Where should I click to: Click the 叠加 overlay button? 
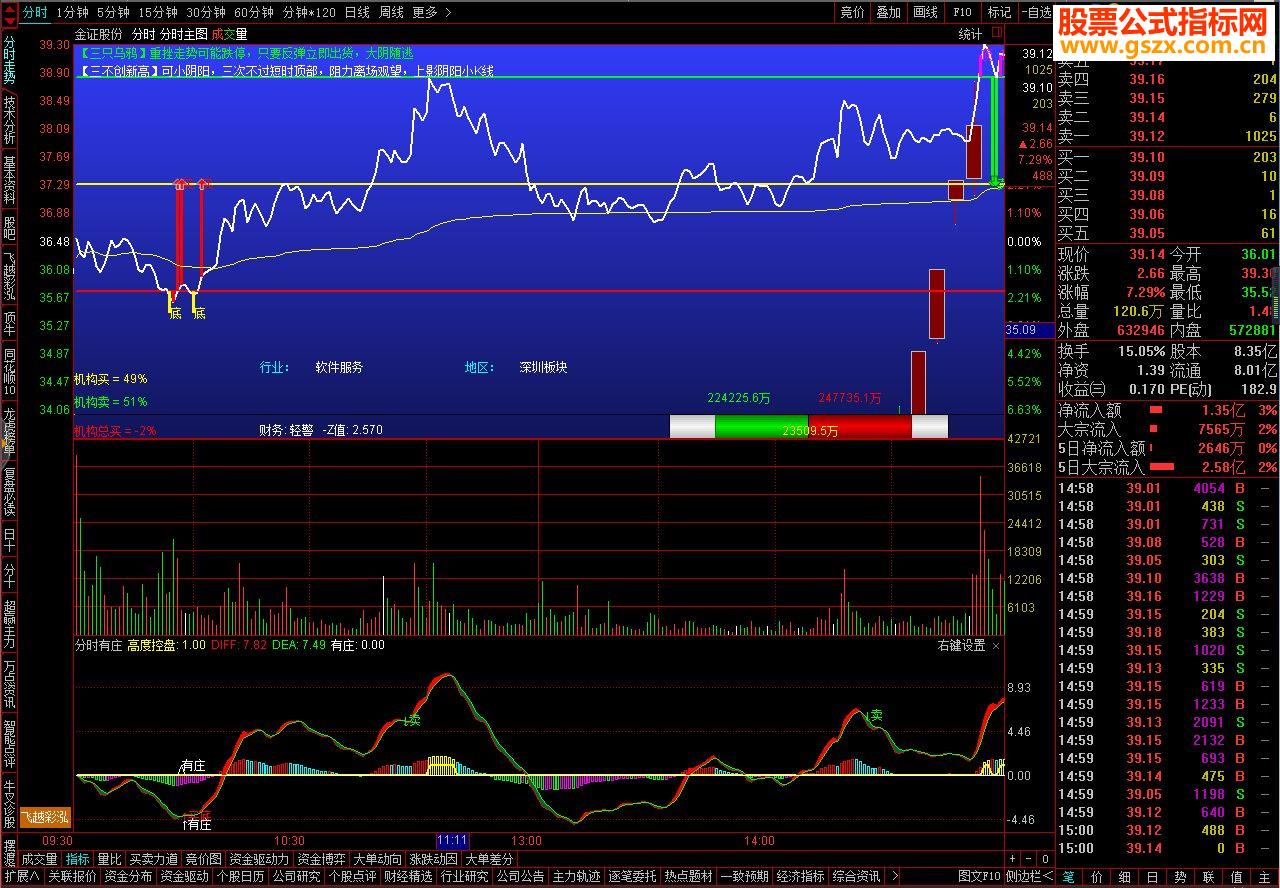(888, 12)
